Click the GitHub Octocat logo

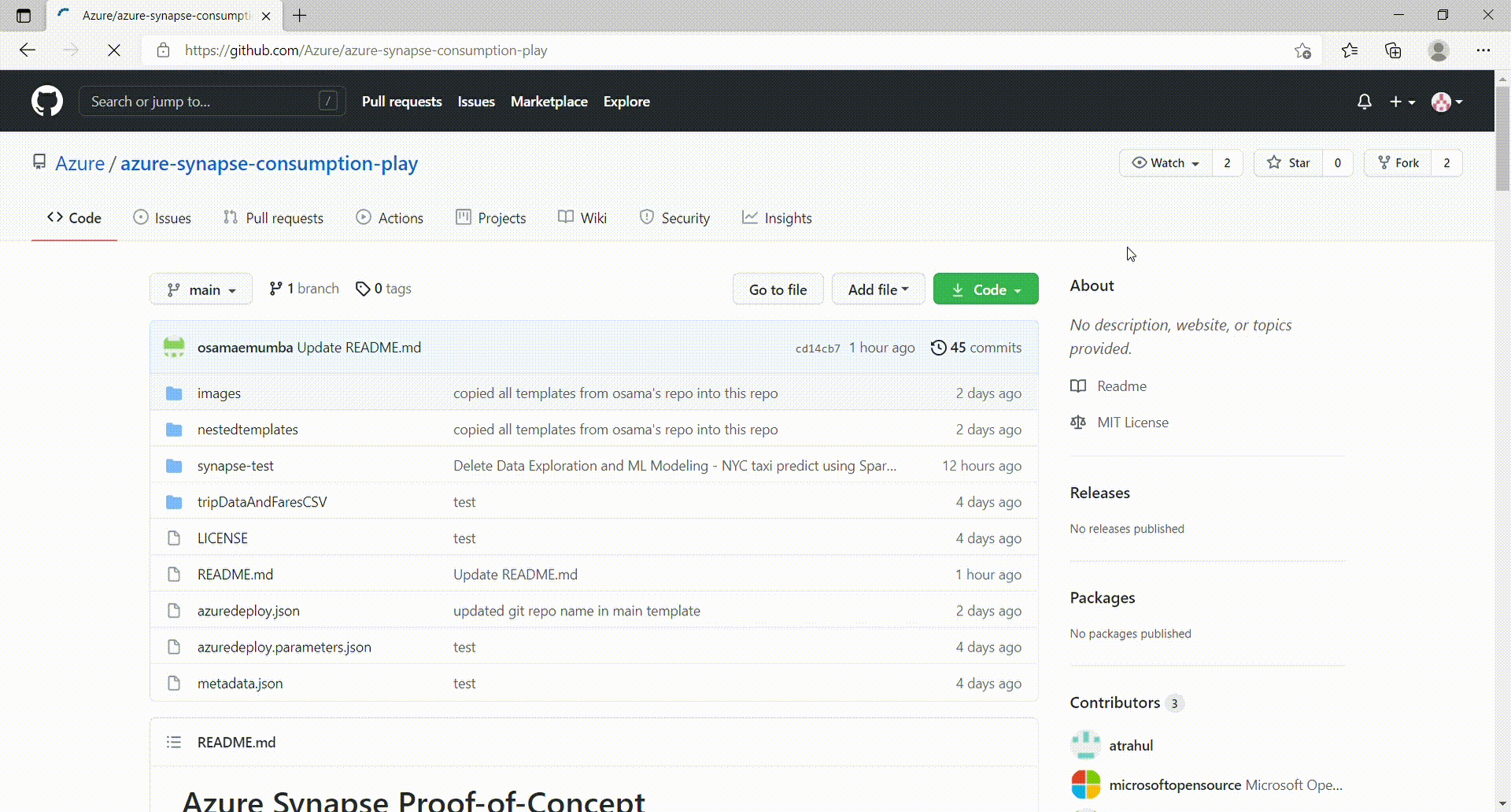[x=47, y=101]
